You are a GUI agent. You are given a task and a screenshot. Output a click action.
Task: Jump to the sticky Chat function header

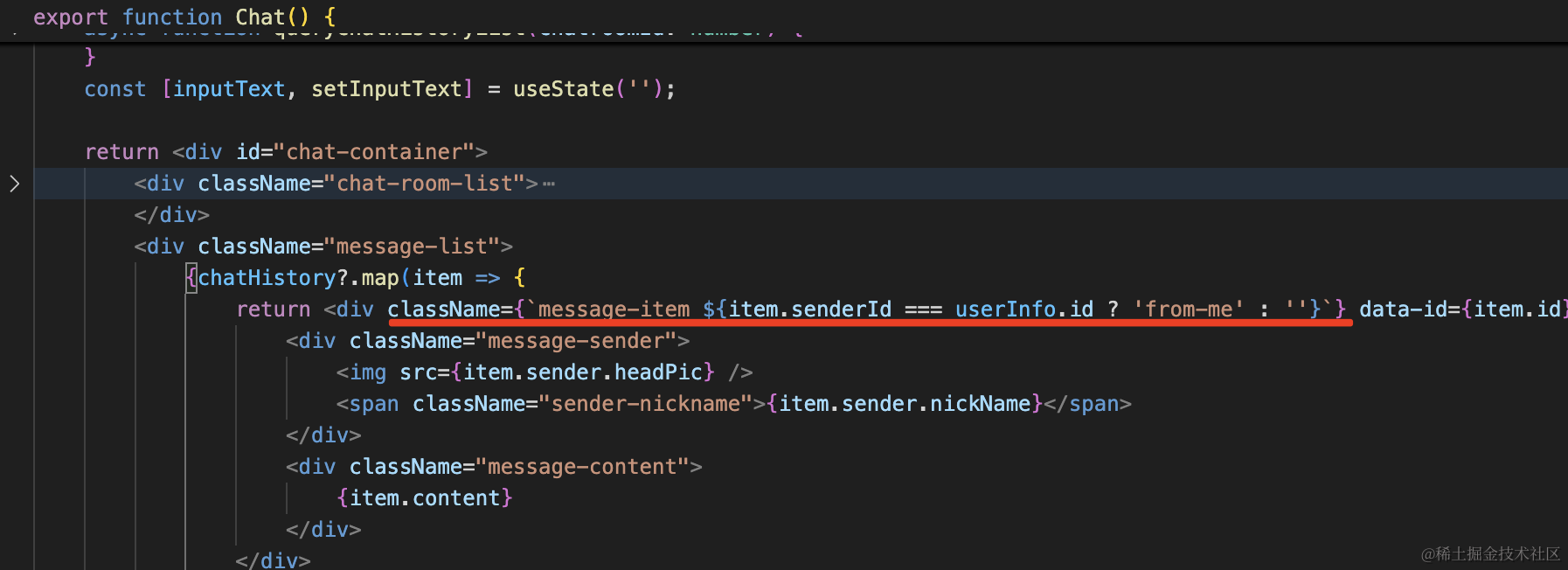coord(260,17)
